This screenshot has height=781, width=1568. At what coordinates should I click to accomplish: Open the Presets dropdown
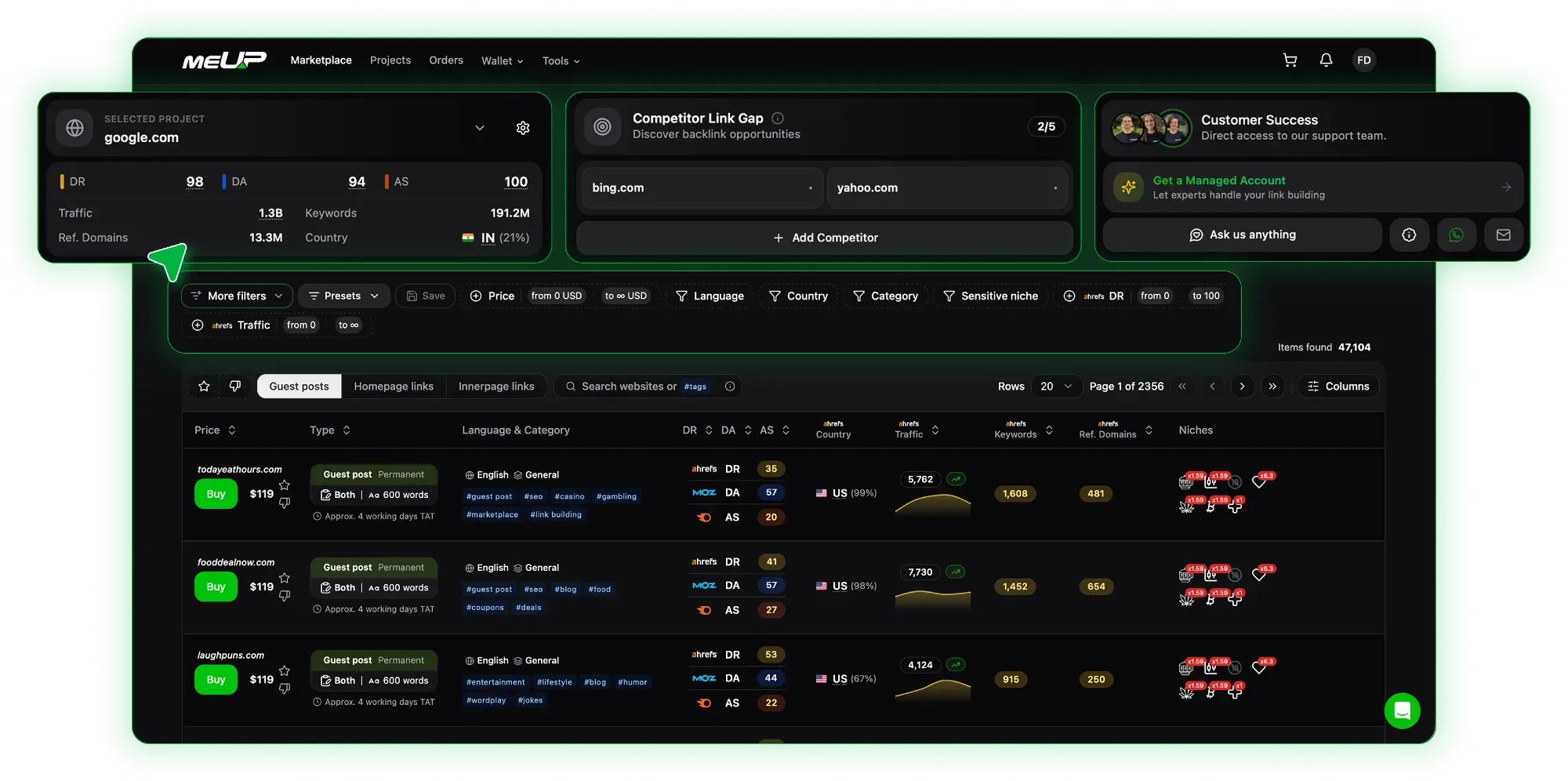tap(343, 296)
